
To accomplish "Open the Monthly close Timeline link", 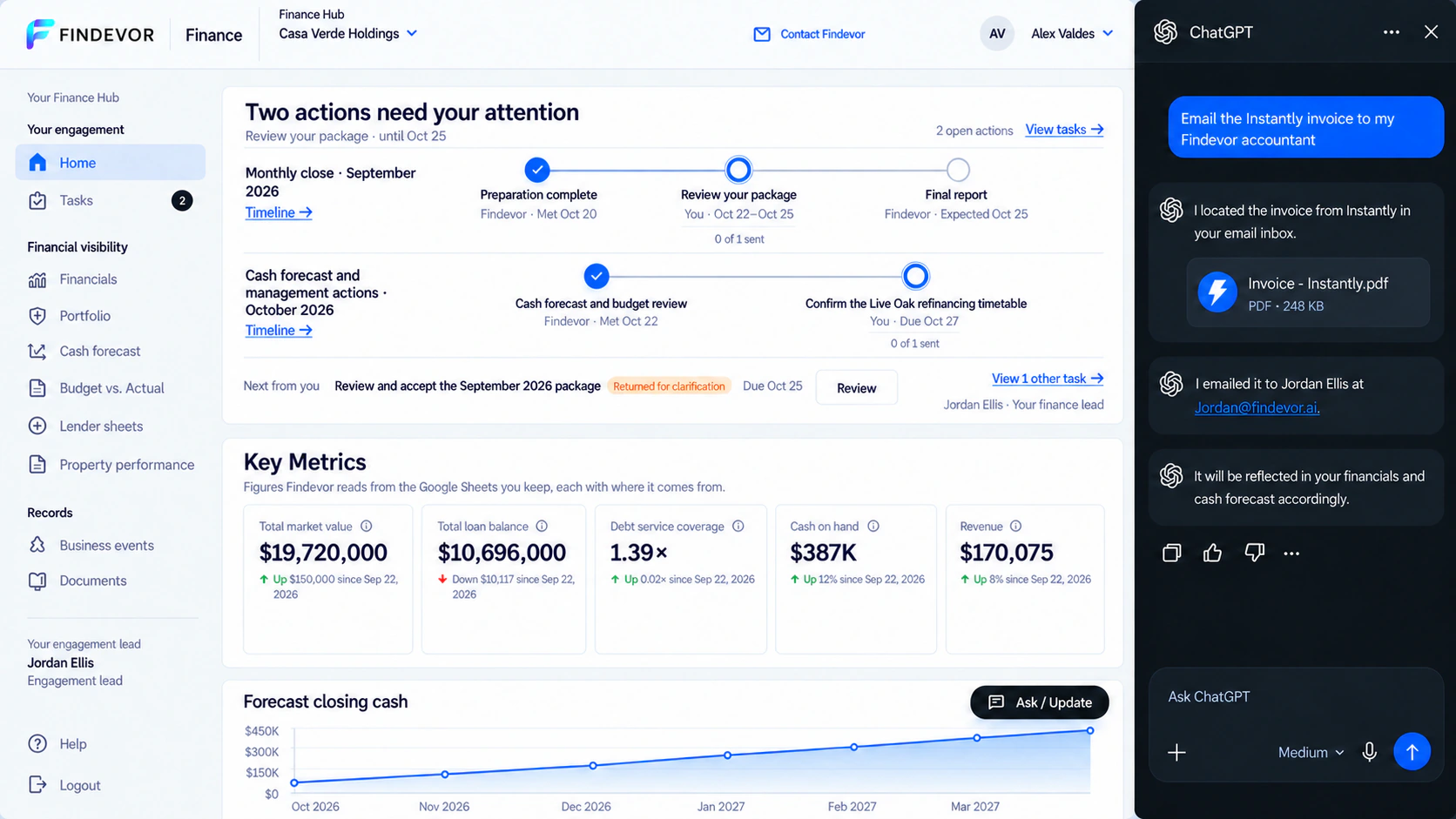I will (279, 212).
